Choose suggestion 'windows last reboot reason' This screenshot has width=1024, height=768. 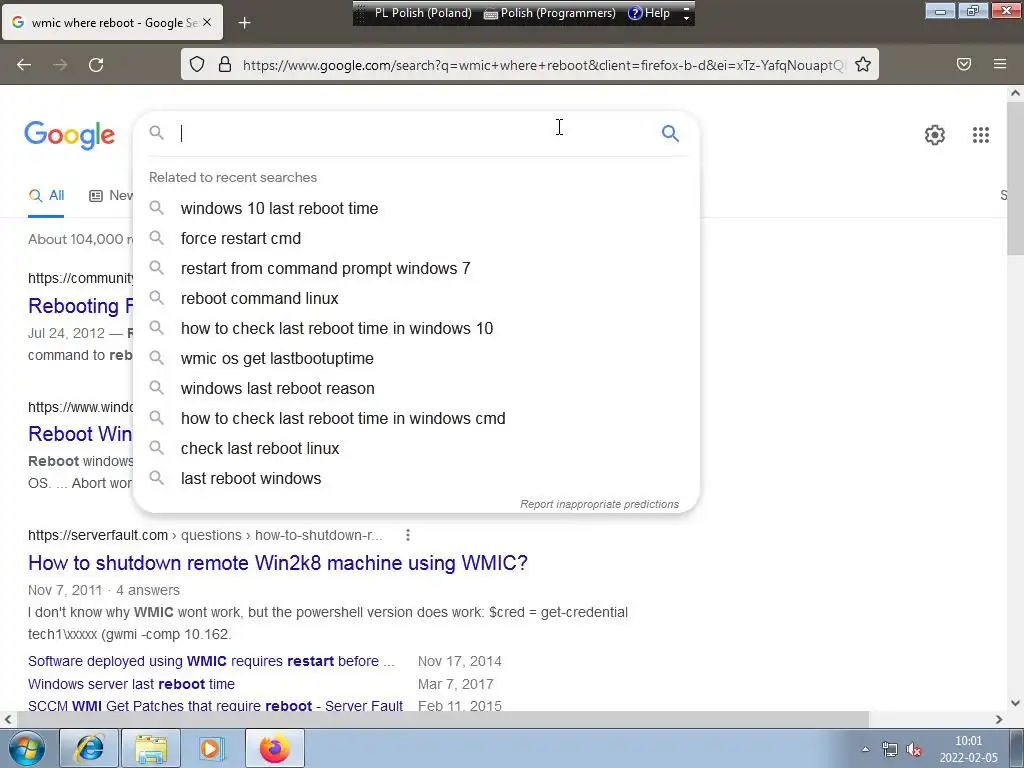pos(416,389)
